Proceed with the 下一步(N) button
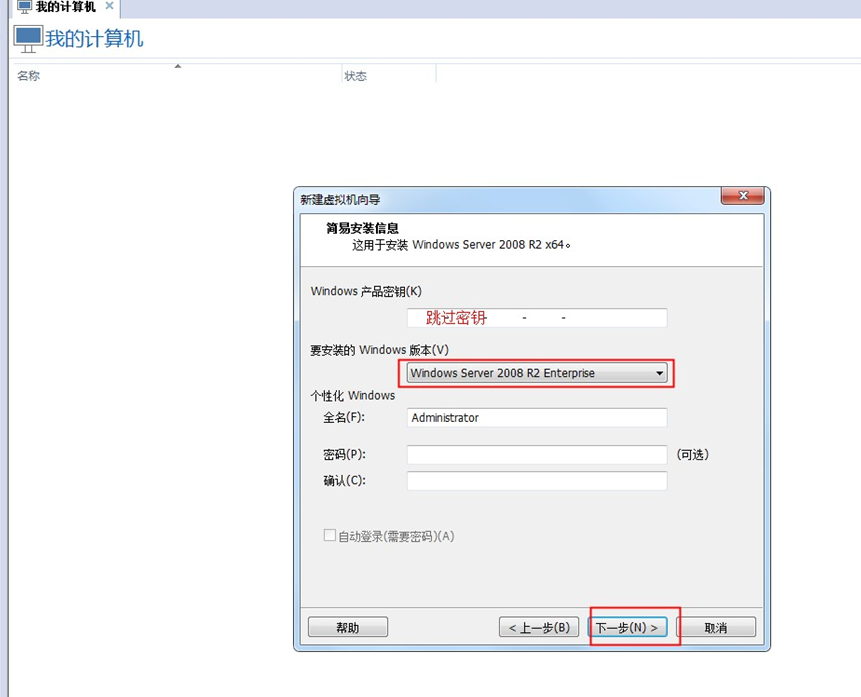The height and width of the screenshot is (697, 861). tap(627, 627)
